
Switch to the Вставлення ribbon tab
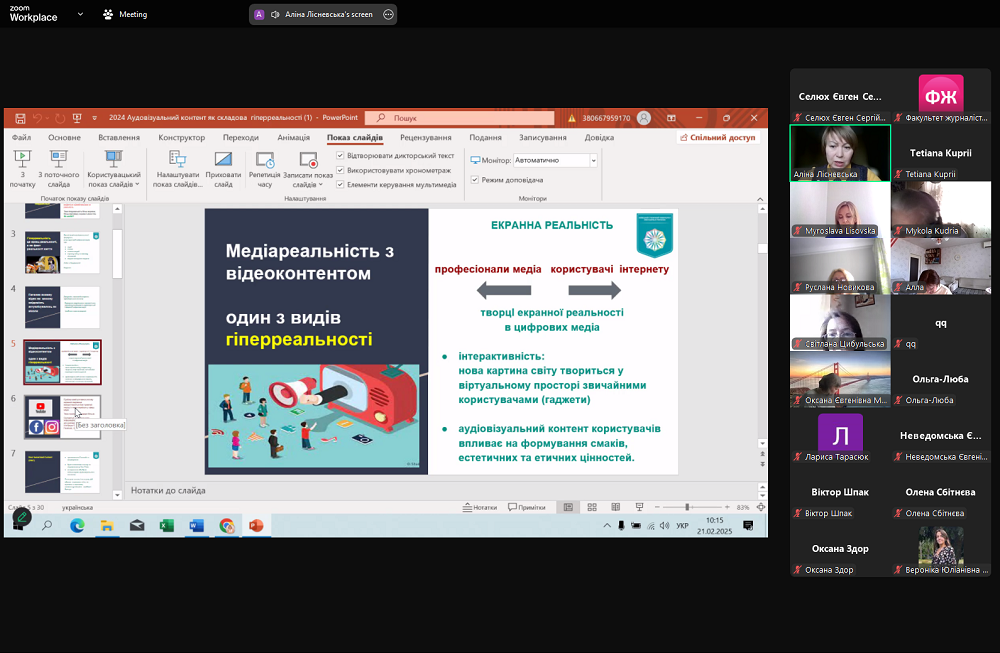pos(119,138)
